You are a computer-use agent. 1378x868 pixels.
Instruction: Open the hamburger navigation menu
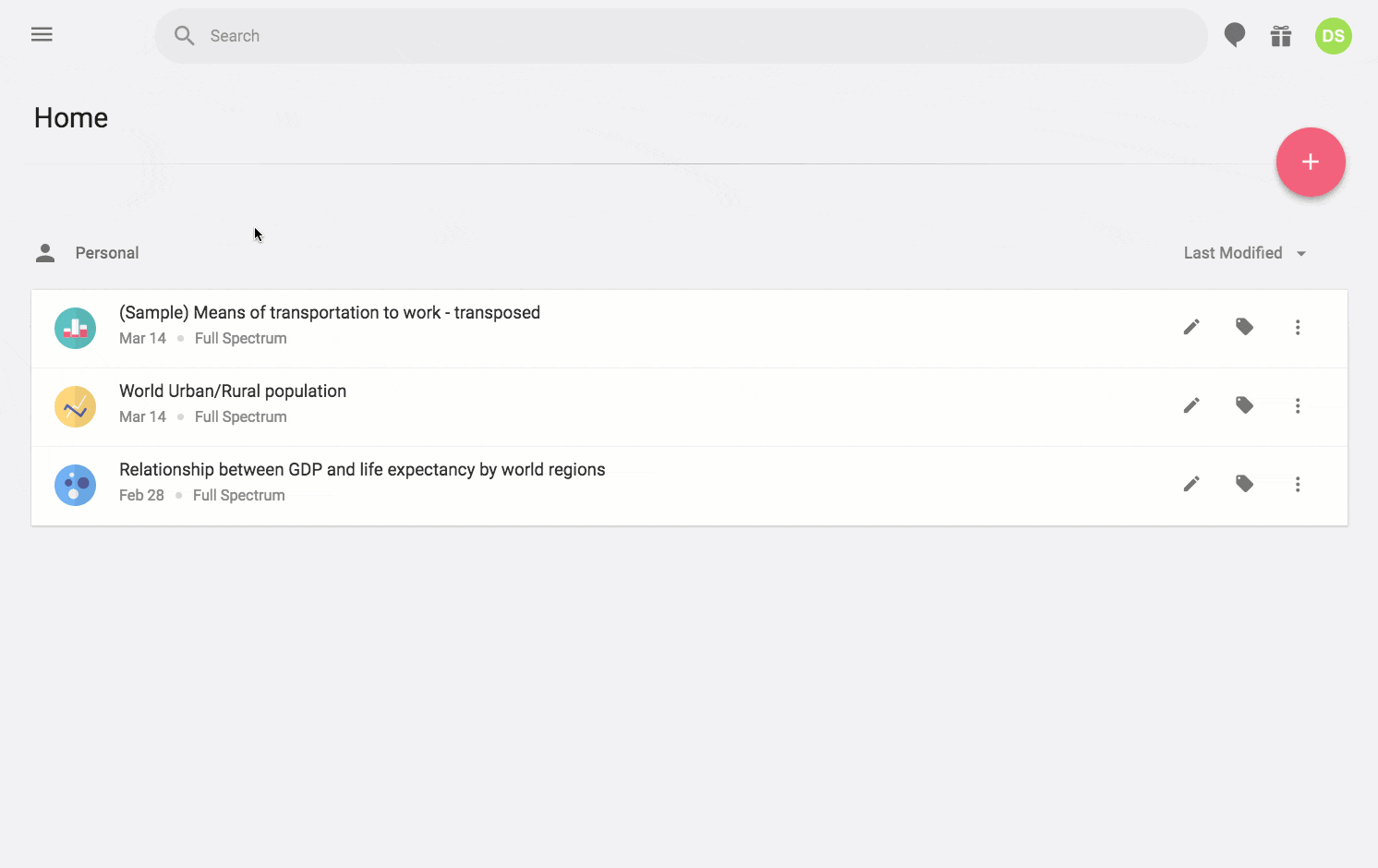(x=42, y=35)
